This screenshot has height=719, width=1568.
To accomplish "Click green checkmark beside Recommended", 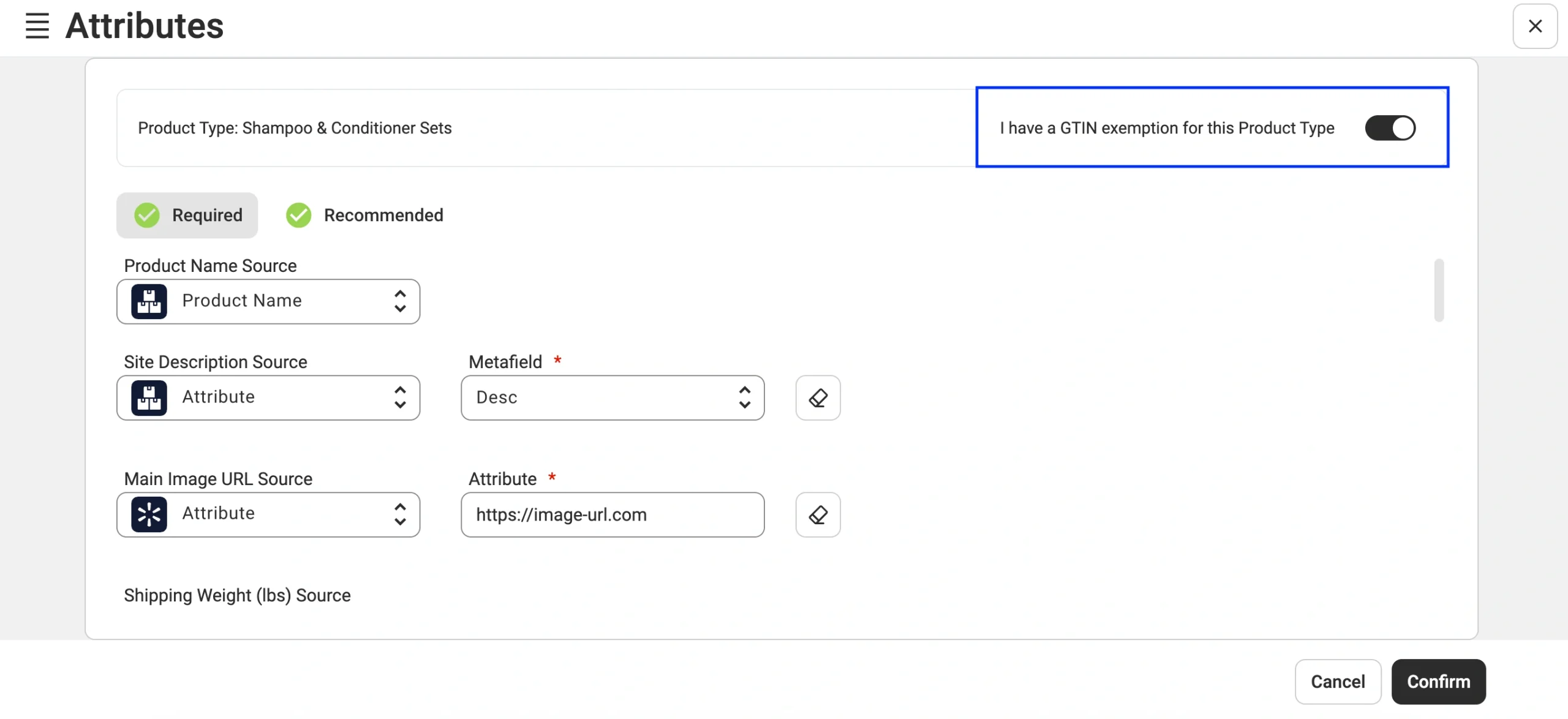I will pos(299,216).
